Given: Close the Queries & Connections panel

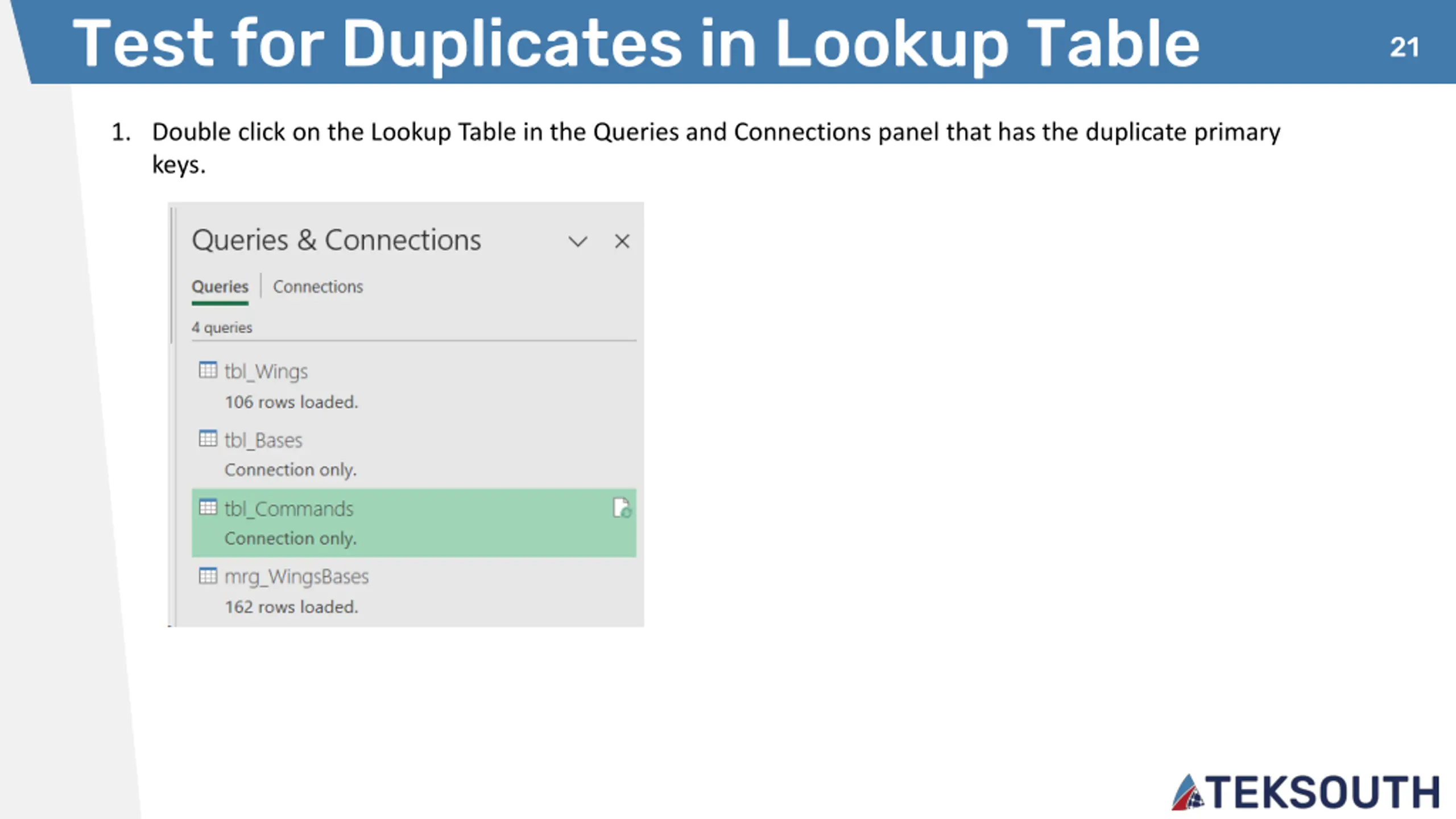Looking at the screenshot, I should (622, 241).
